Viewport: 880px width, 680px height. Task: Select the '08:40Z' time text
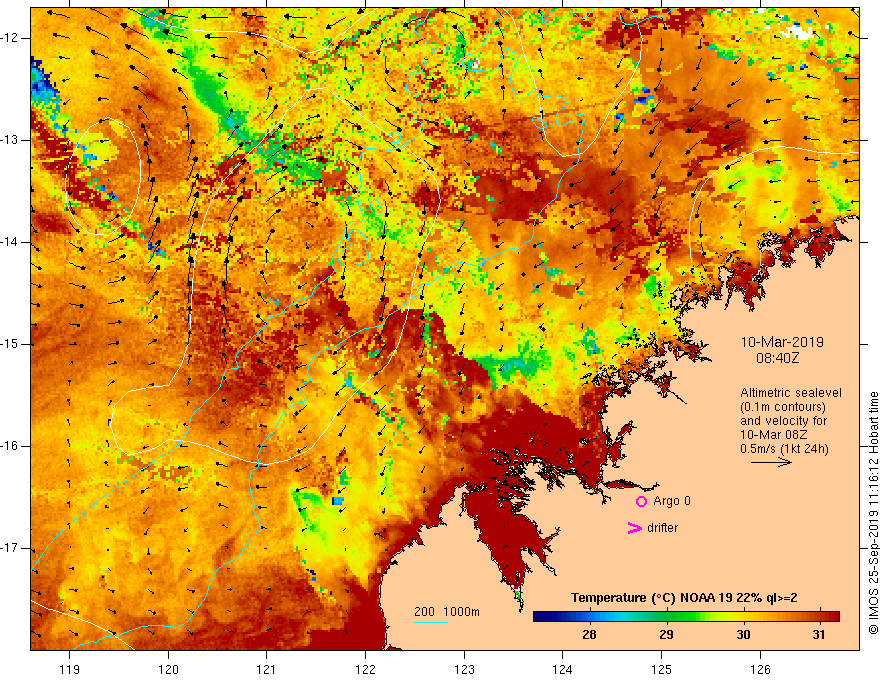(777, 357)
